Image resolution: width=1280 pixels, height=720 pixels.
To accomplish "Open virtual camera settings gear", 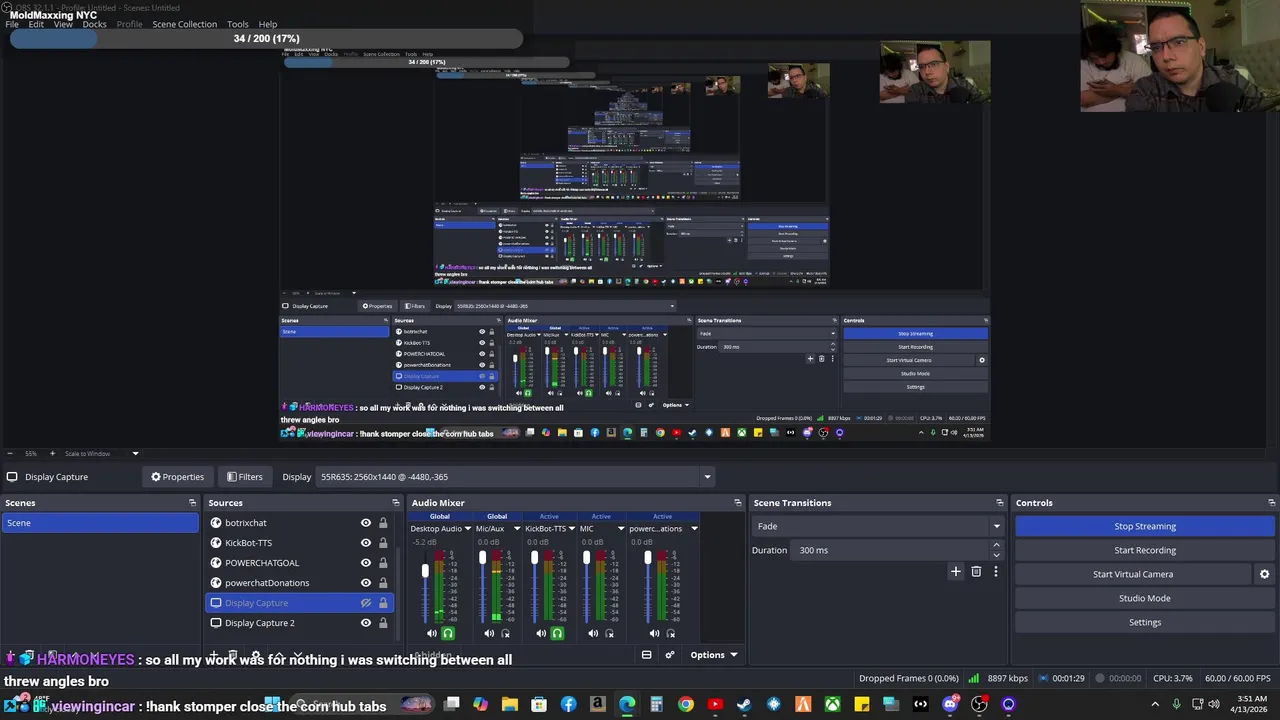I will [1264, 574].
